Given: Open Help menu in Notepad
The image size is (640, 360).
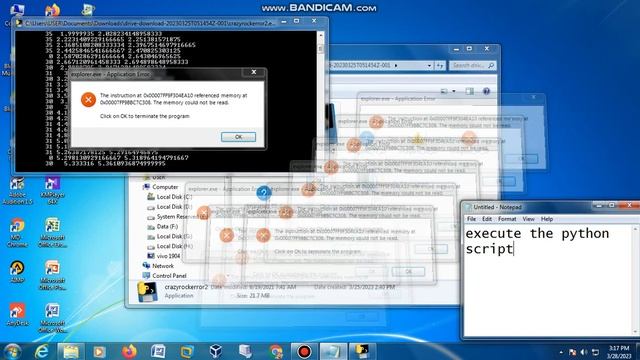Looking at the screenshot, I should click(x=547, y=219).
